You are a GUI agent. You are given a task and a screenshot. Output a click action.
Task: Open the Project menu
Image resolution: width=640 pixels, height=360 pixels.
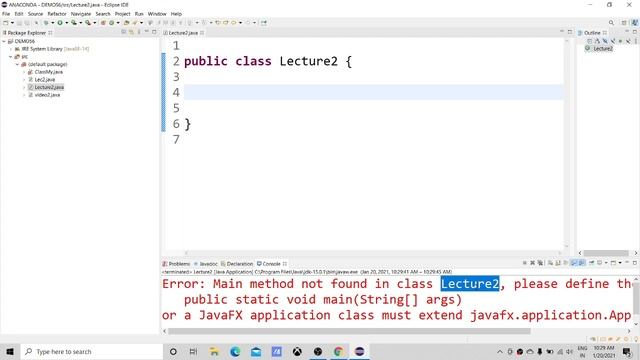point(122,14)
